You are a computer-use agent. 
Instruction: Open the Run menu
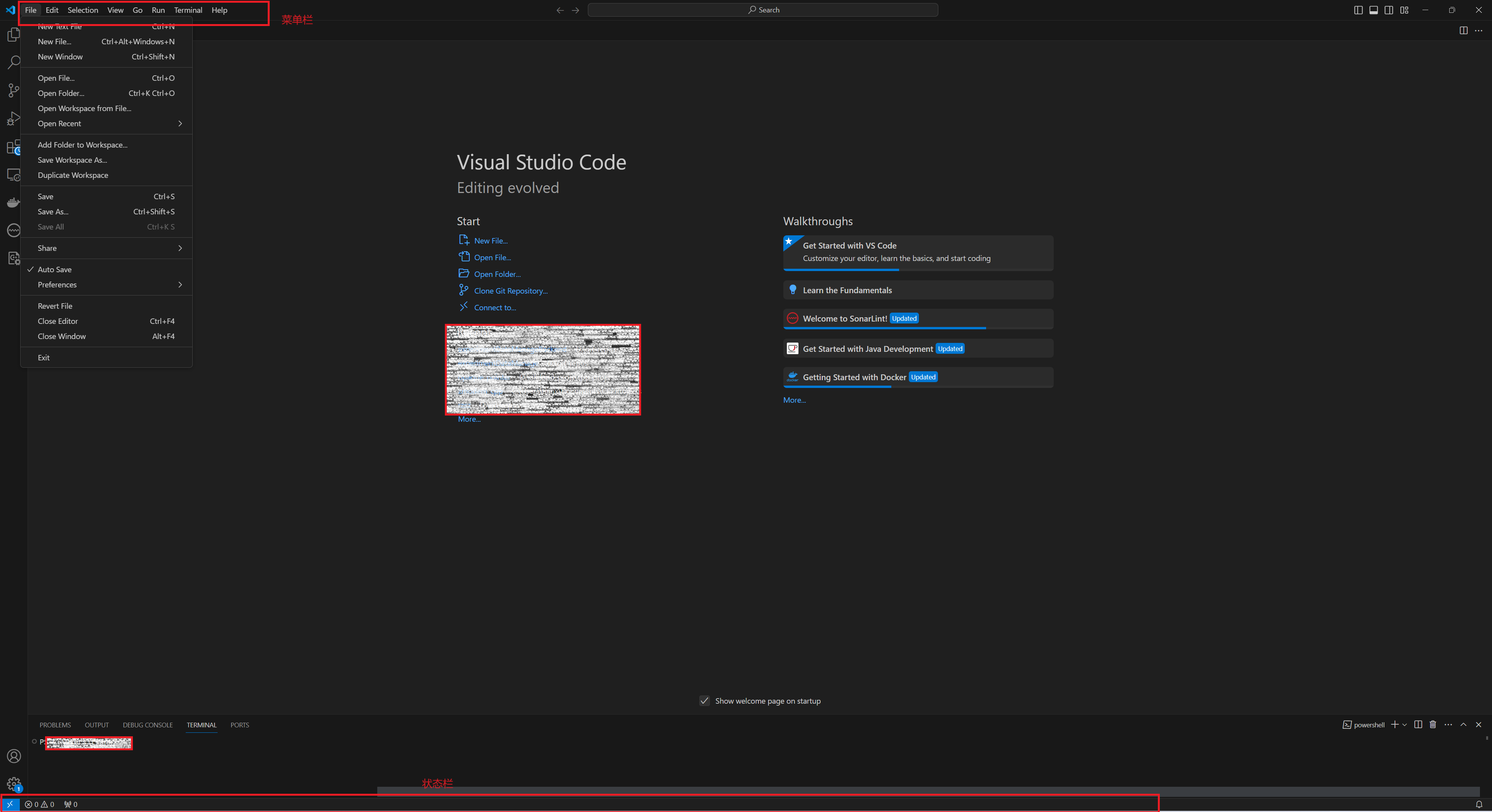point(158,10)
